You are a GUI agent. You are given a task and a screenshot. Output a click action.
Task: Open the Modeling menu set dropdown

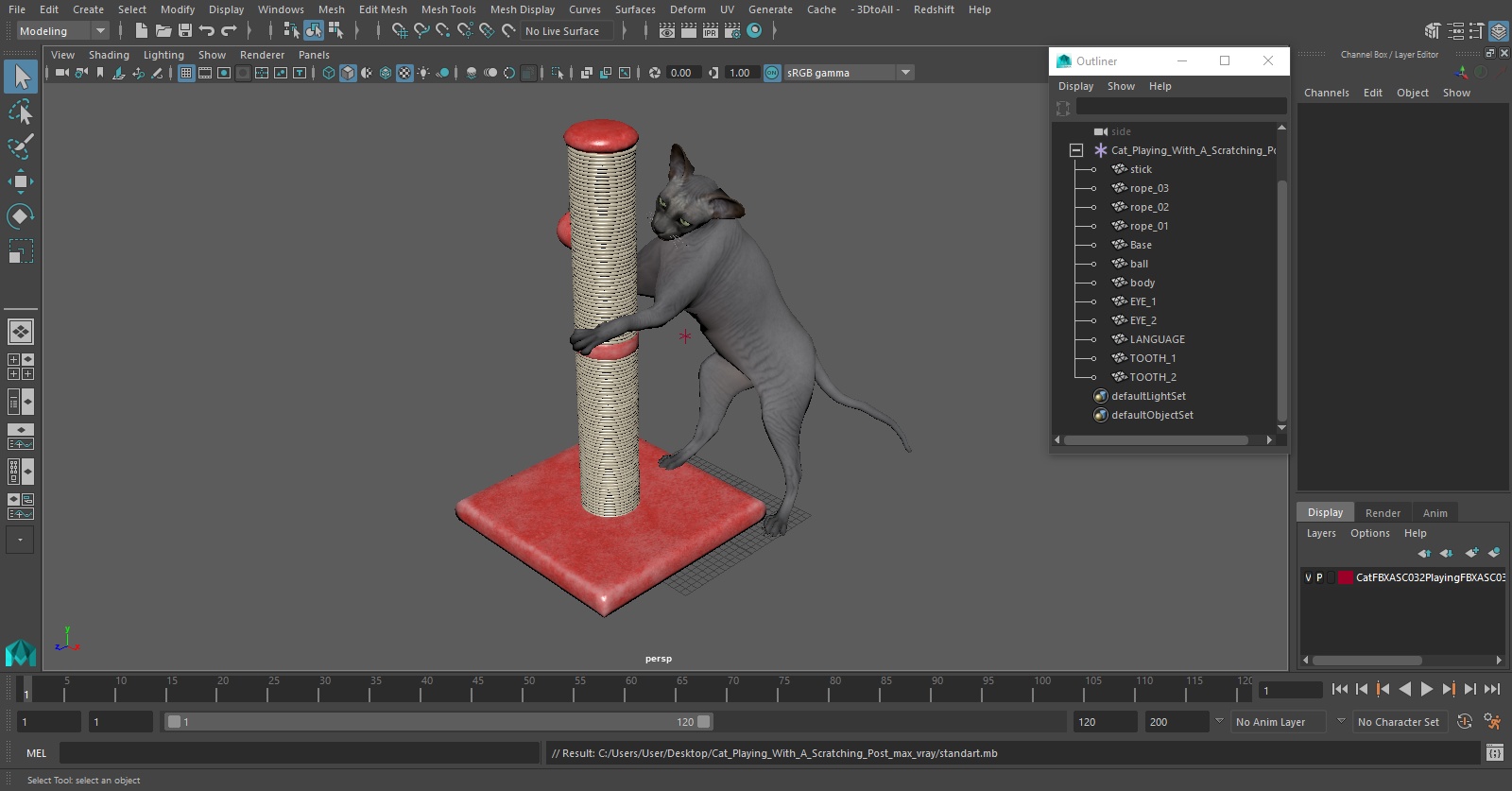(x=62, y=31)
